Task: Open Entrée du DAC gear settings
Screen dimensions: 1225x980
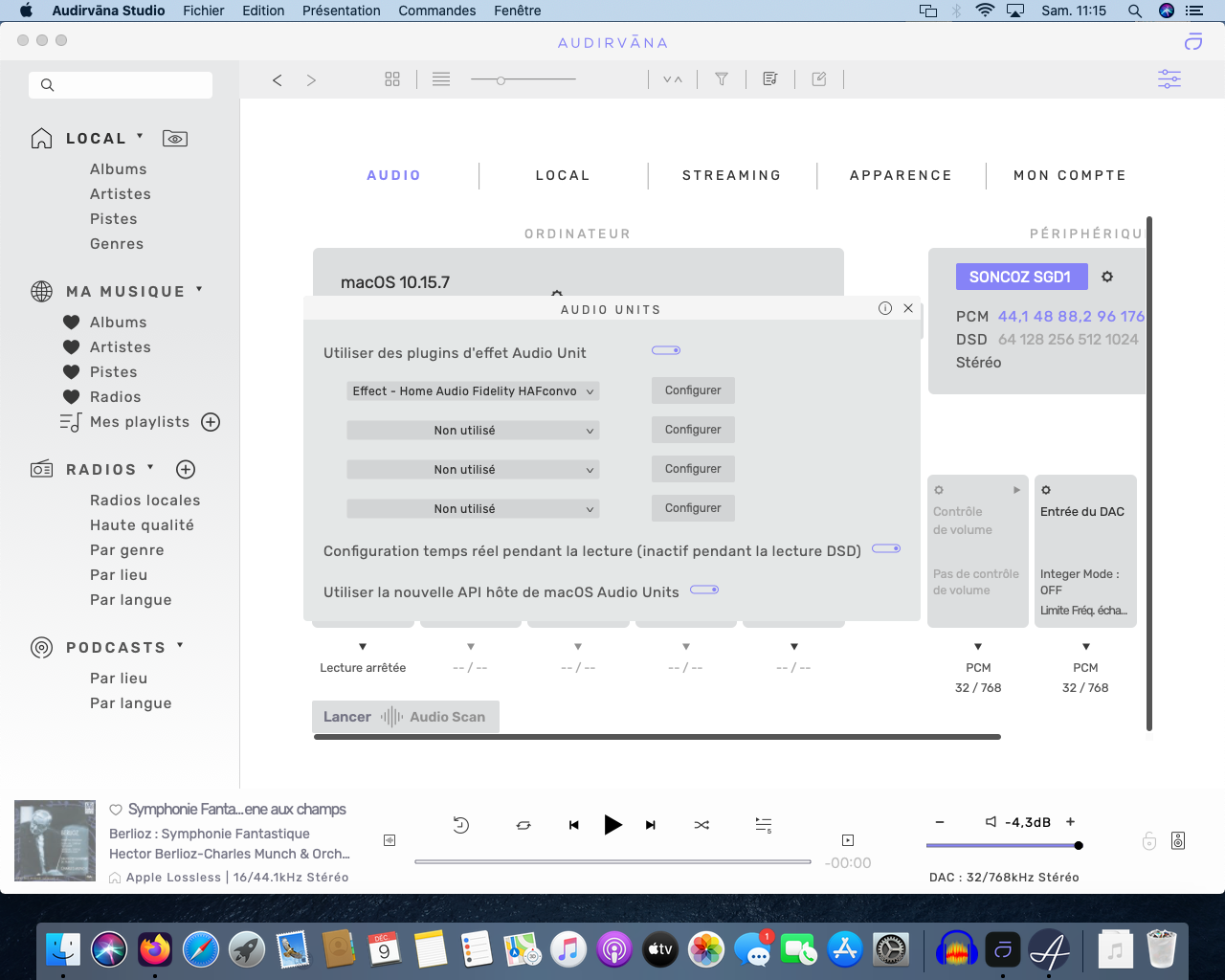Action: [1046, 490]
